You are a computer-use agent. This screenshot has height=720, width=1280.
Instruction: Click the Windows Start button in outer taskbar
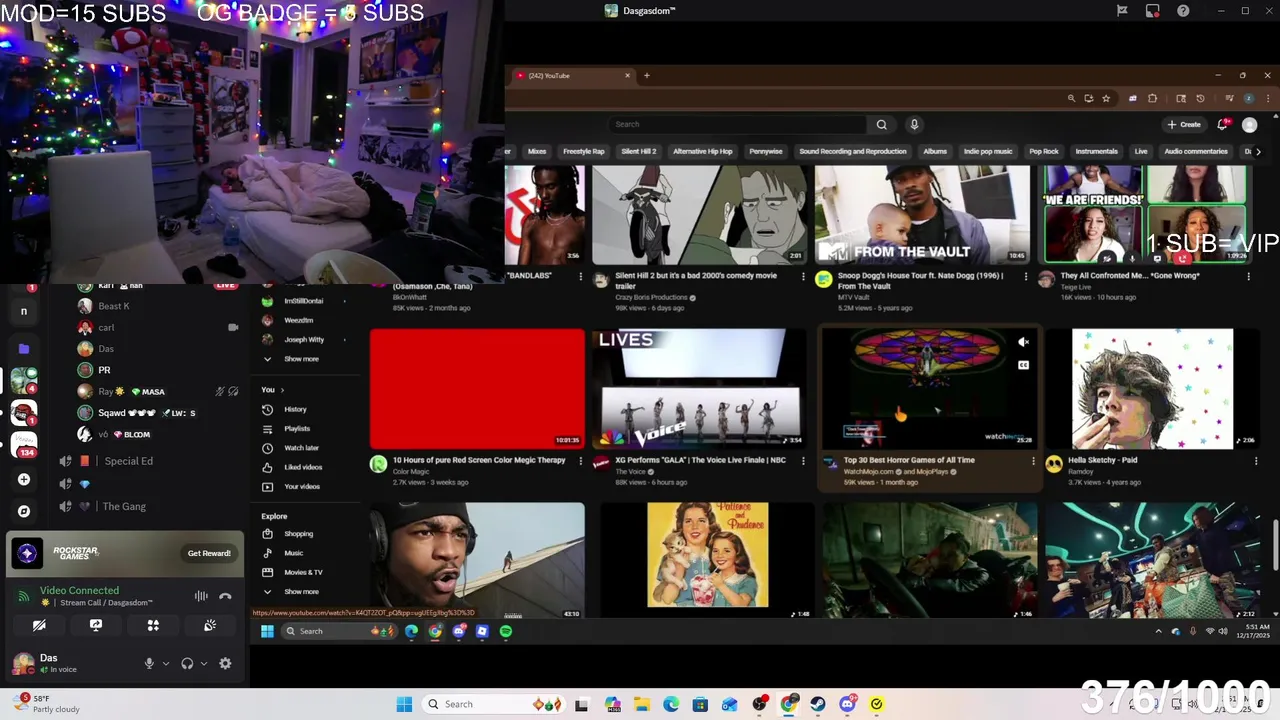(x=404, y=704)
